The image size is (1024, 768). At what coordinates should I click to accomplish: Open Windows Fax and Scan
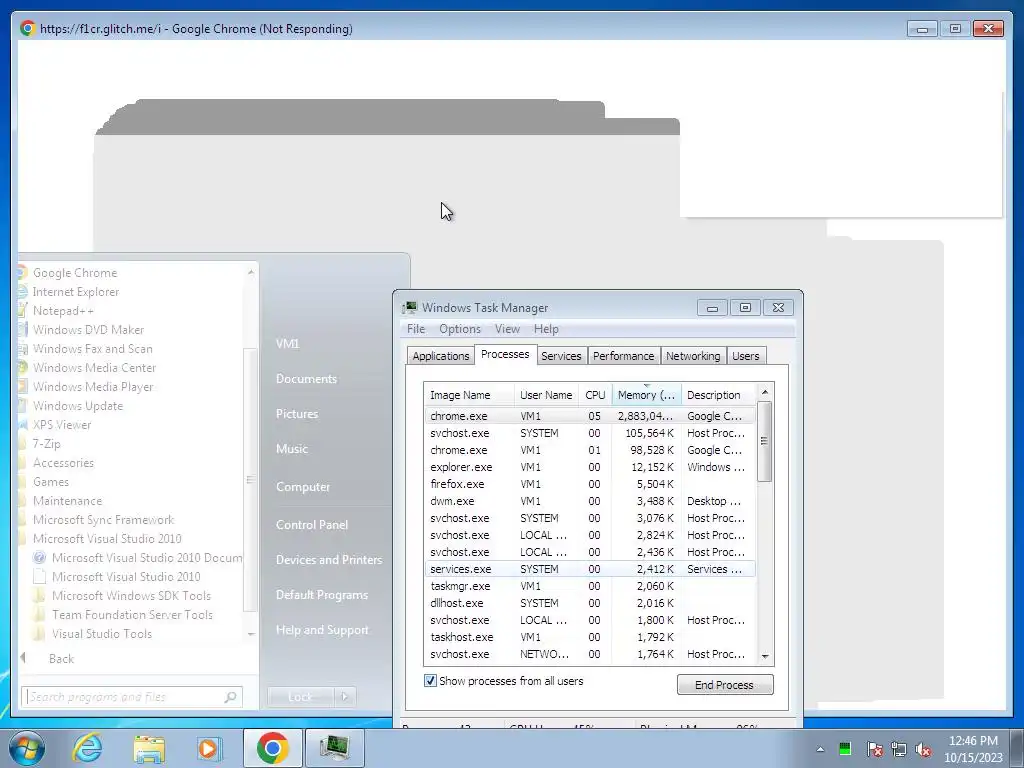pyautogui.click(x=92, y=349)
